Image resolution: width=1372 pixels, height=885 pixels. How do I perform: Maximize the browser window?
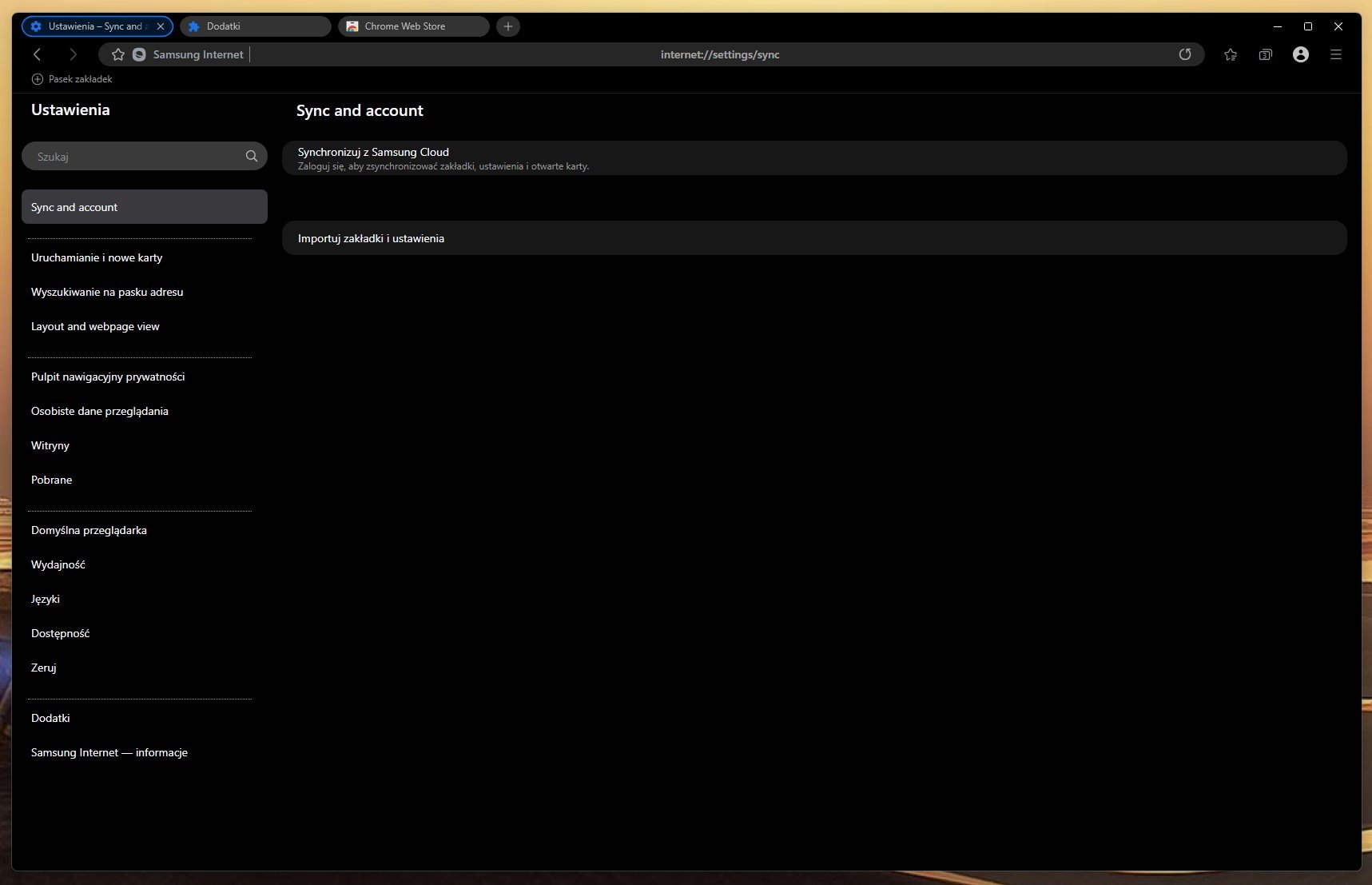point(1308,26)
